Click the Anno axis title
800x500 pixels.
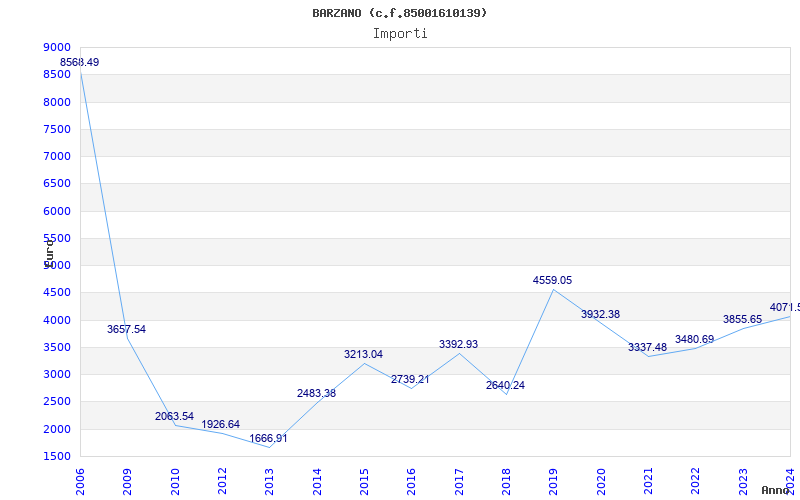[x=778, y=491]
